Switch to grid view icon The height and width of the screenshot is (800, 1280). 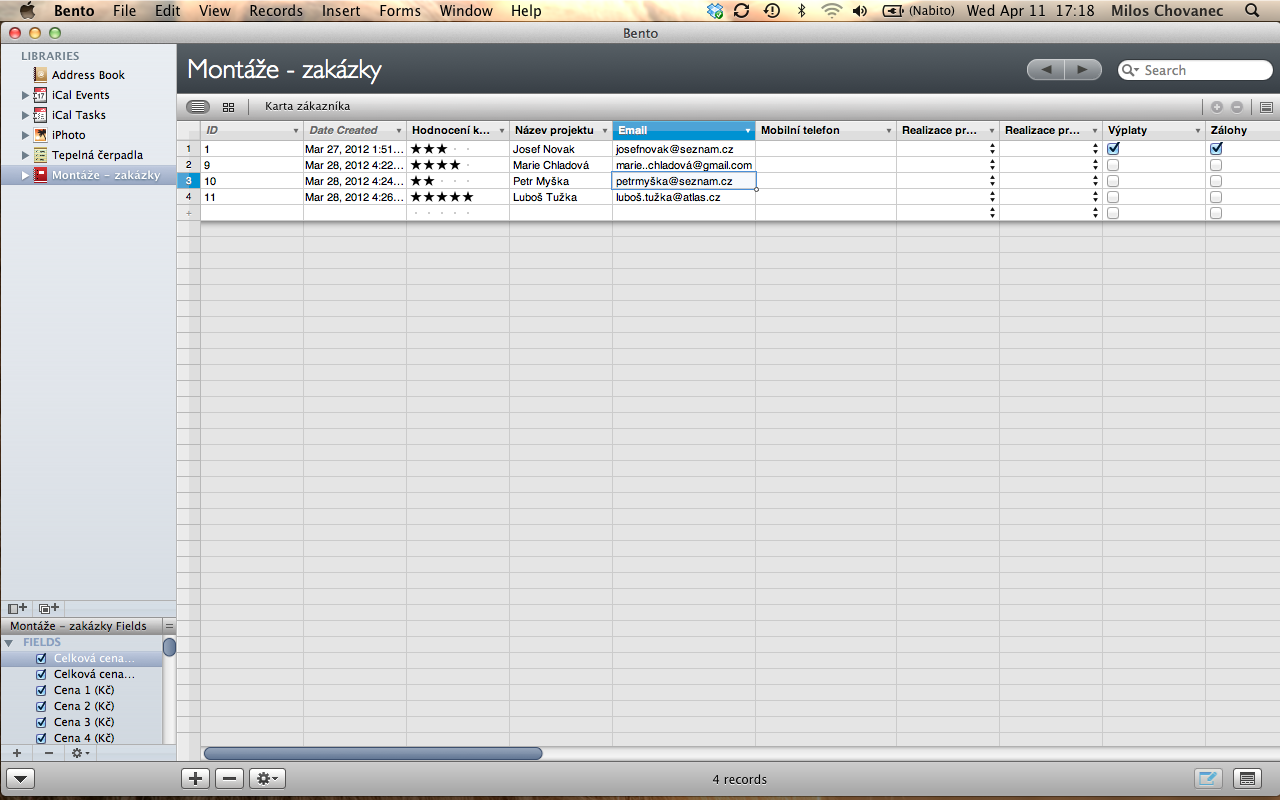click(228, 107)
